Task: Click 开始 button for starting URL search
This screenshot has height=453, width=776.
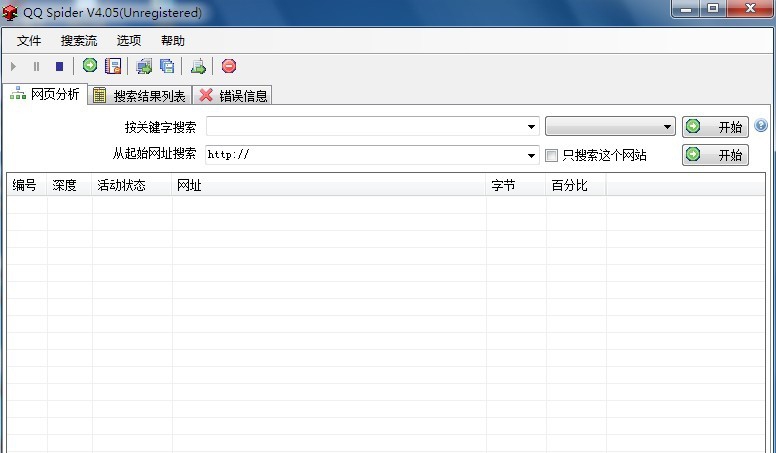Action: (x=715, y=155)
